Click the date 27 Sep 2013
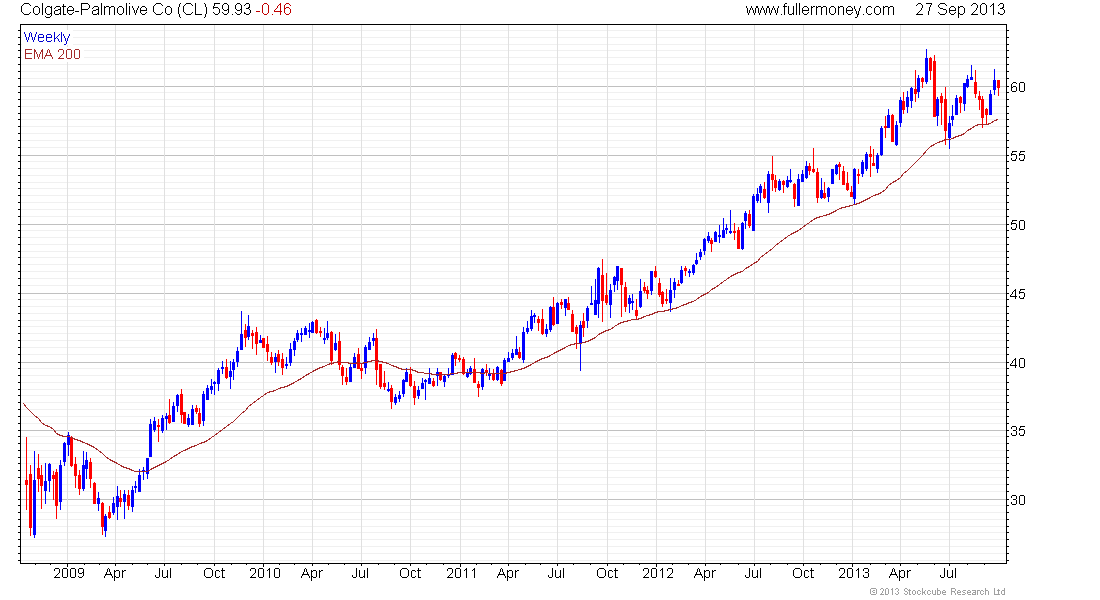 960,10
